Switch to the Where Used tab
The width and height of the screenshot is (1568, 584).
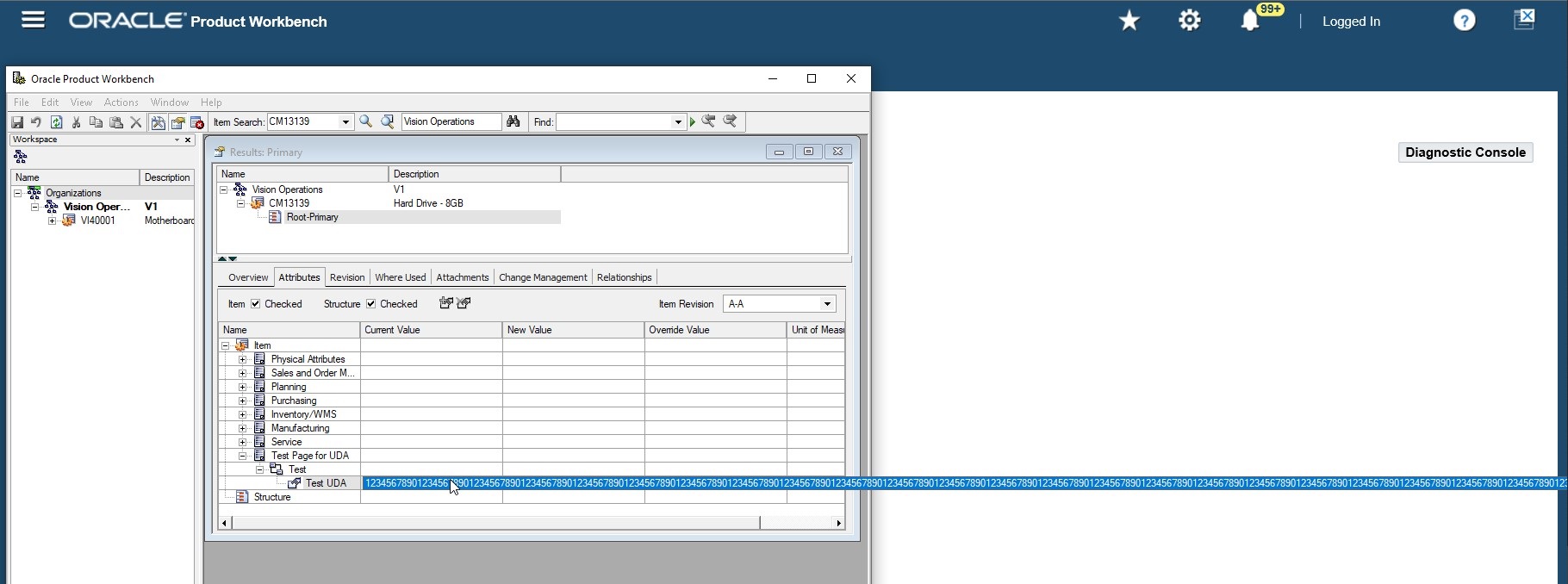tap(401, 277)
